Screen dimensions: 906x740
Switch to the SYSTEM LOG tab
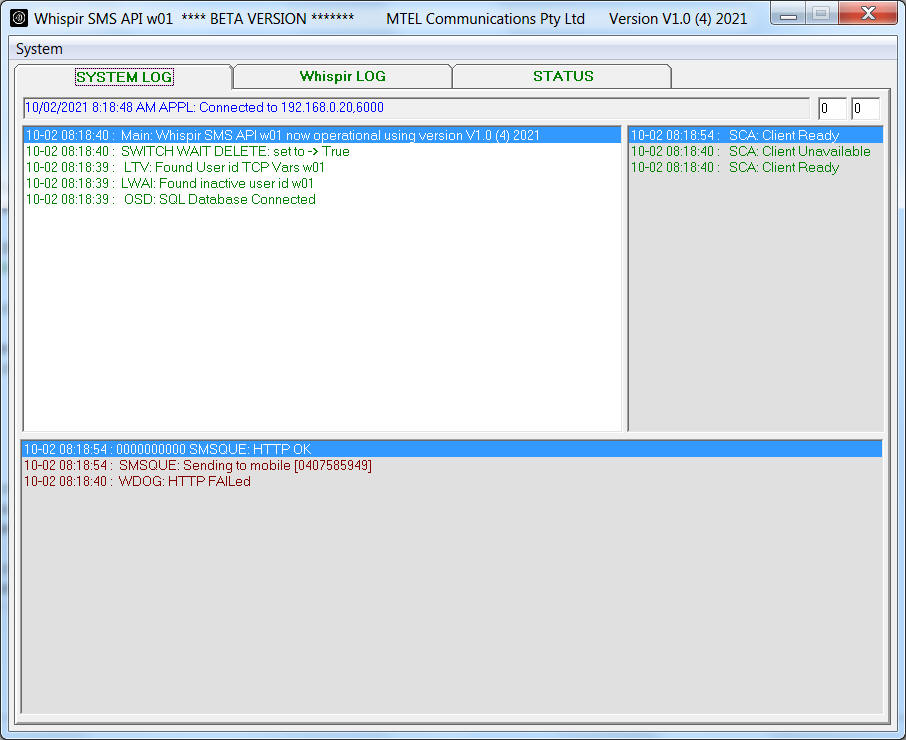124,77
